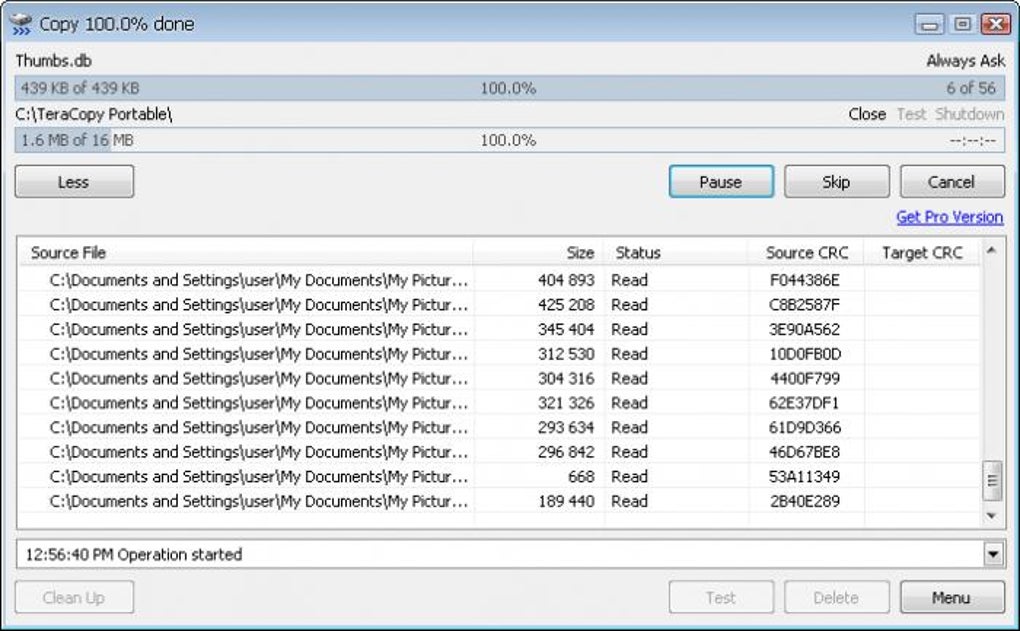Click the CRC value 62E37DF1
This screenshot has width=1020, height=631.
(x=804, y=403)
